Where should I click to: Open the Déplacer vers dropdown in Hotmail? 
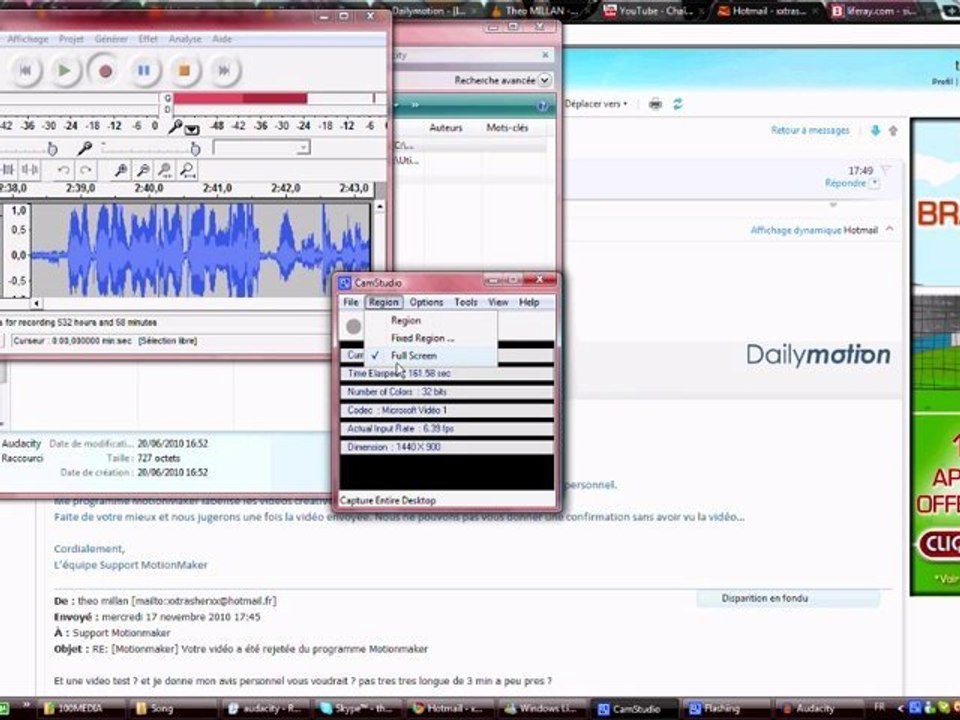click(596, 104)
